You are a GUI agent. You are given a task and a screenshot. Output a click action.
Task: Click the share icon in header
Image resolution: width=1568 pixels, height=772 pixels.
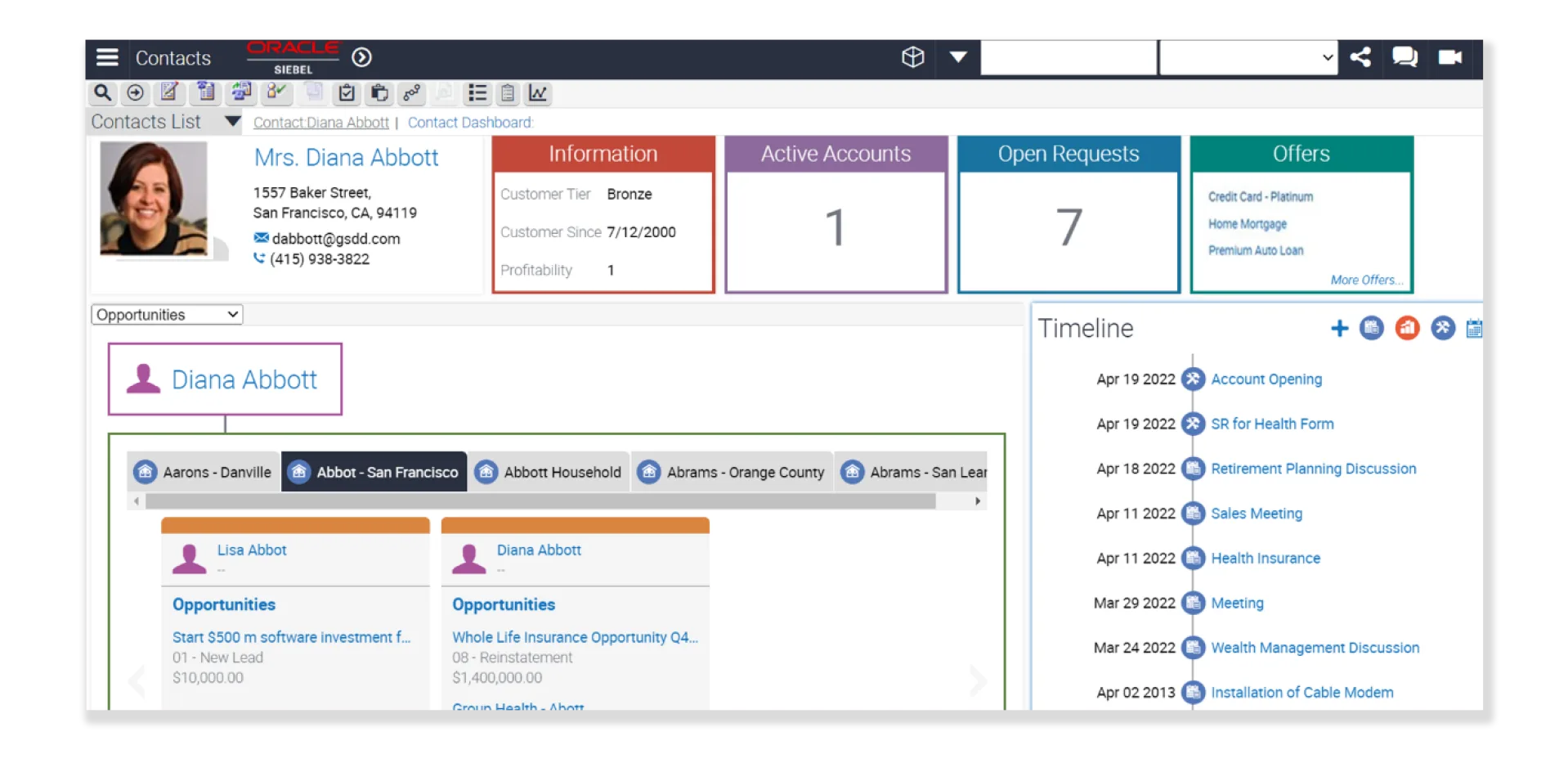[x=1360, y=57]
